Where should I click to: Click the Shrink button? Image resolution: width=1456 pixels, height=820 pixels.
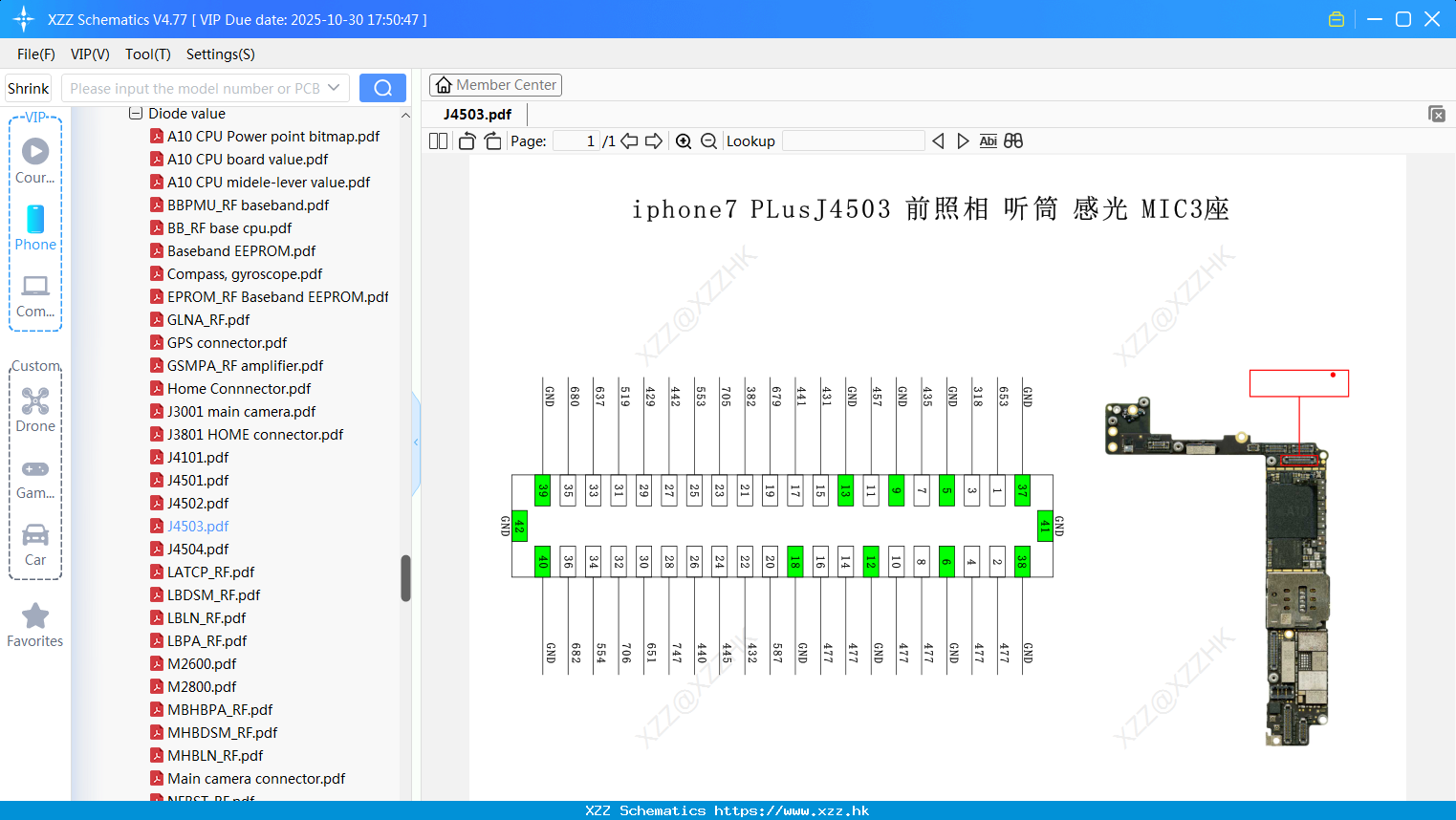(x=28, y=88)
